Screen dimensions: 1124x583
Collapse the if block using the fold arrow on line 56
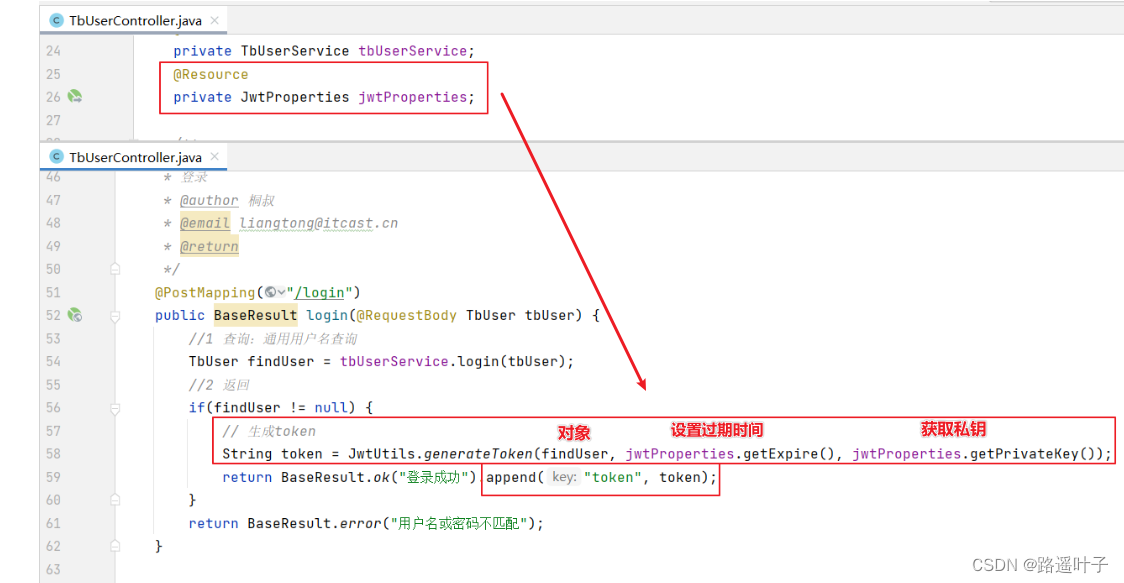[114, 407]
